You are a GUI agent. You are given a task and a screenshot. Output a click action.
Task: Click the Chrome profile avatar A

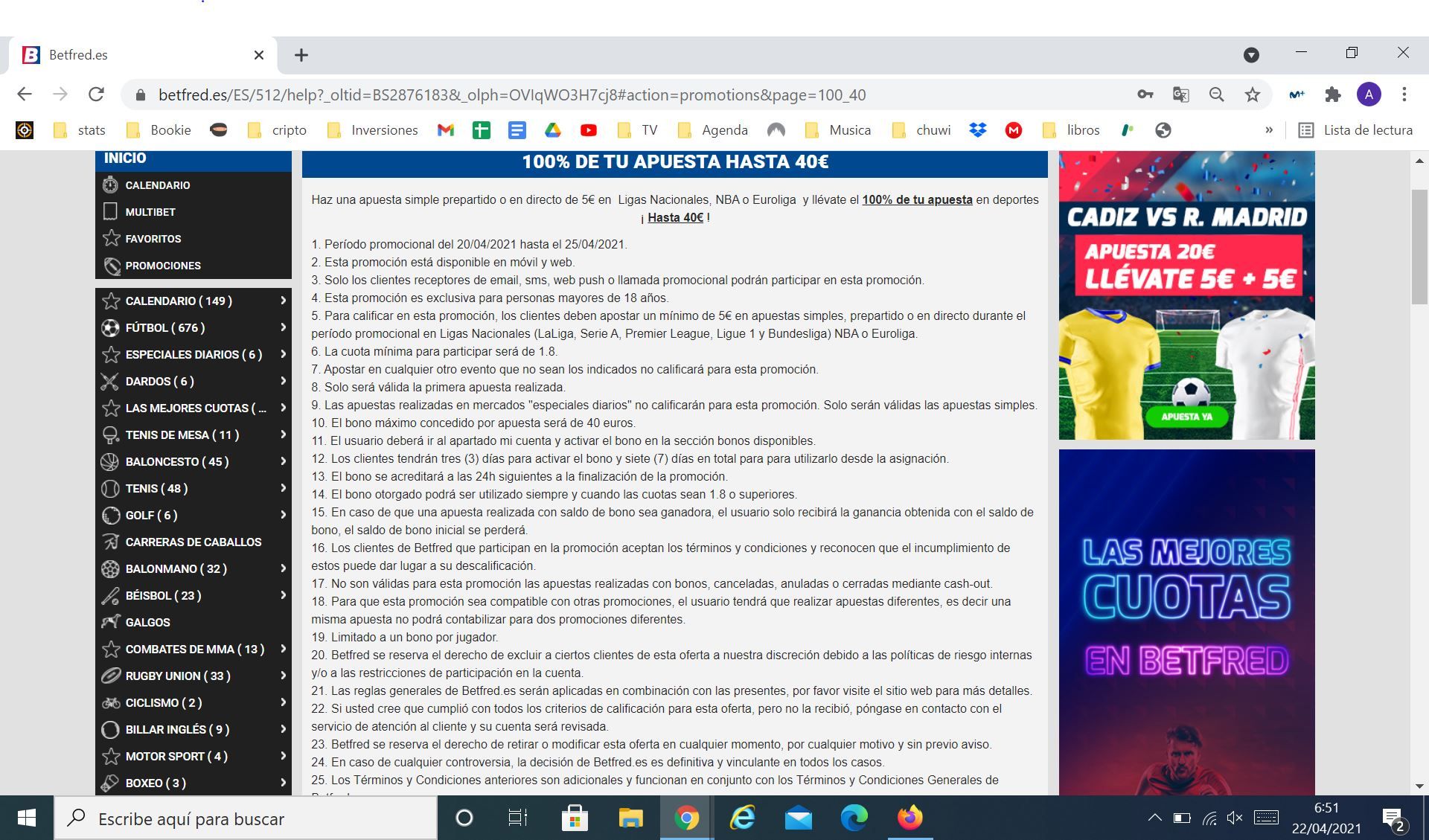1369,94
